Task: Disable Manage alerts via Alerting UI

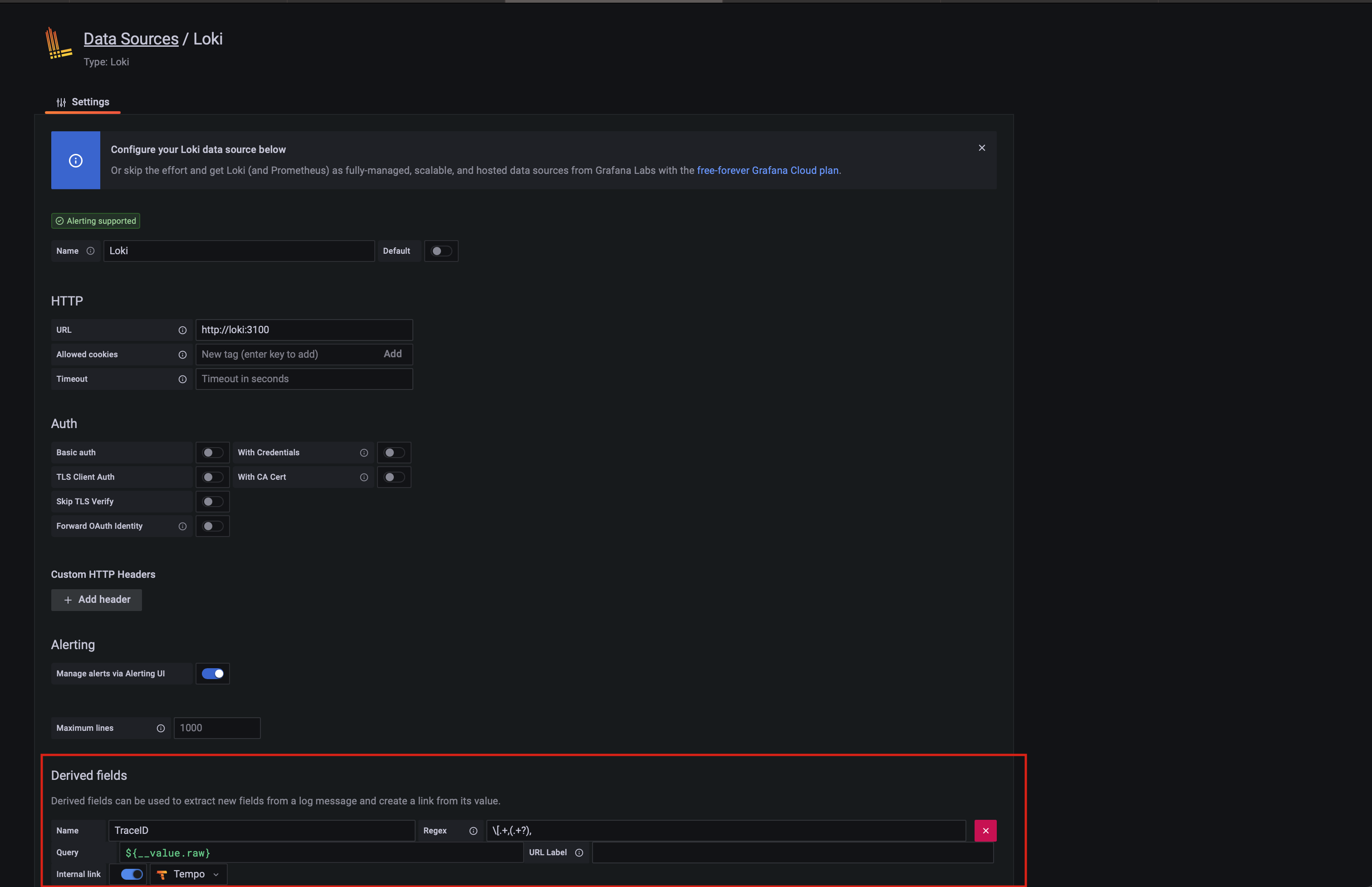Action: click(212, 673)
